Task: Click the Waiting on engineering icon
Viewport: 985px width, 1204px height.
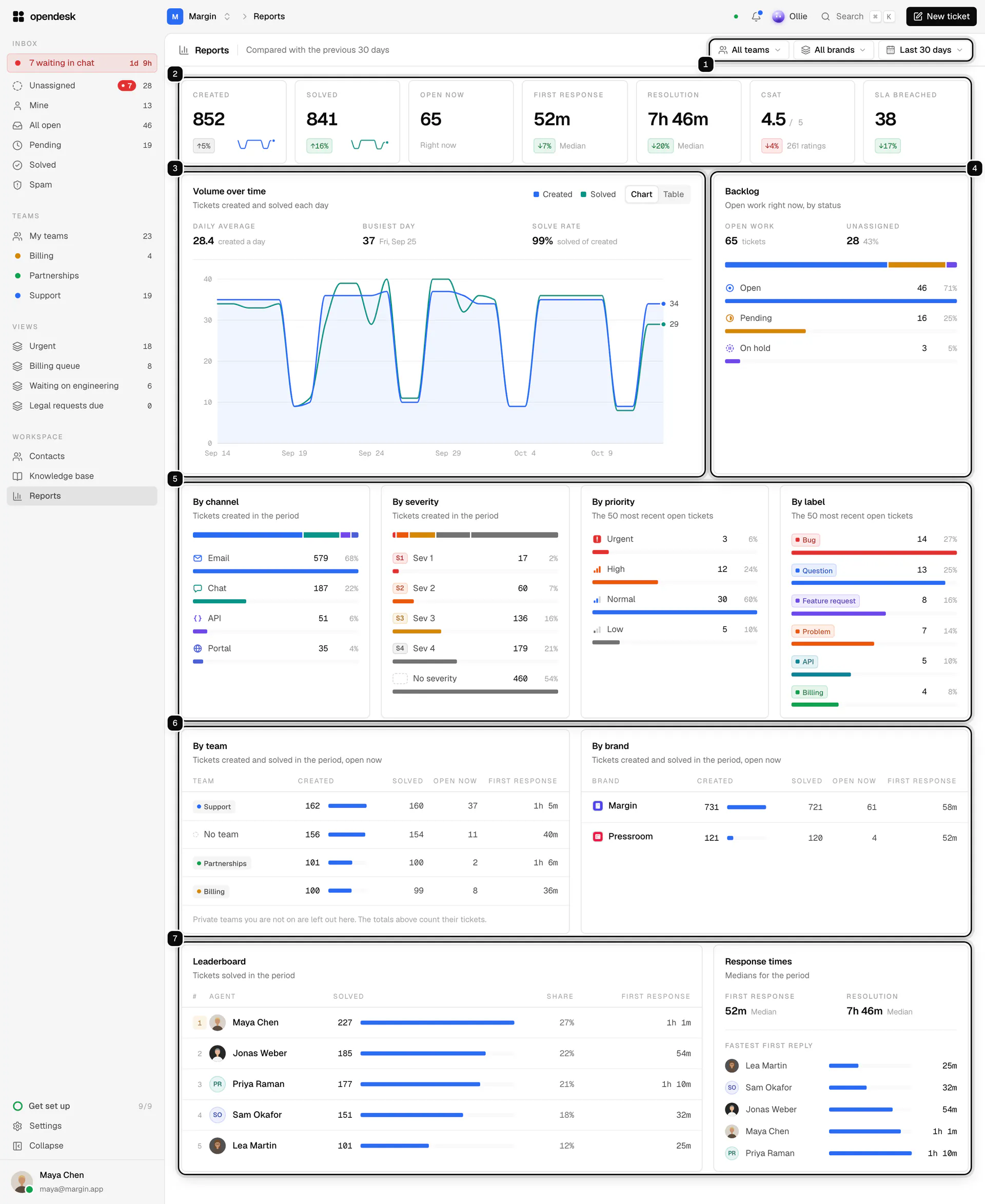Action: pos(17,386)
